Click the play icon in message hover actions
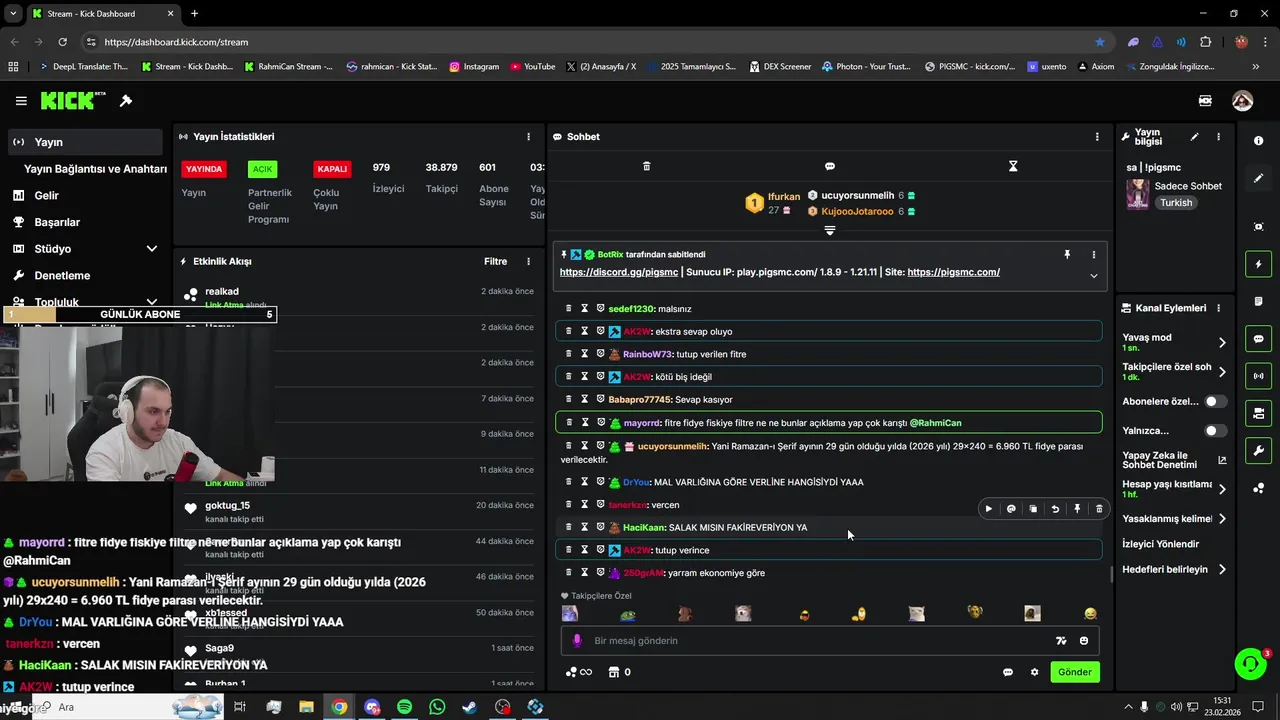1280x720 pixels. click(989, 509)
